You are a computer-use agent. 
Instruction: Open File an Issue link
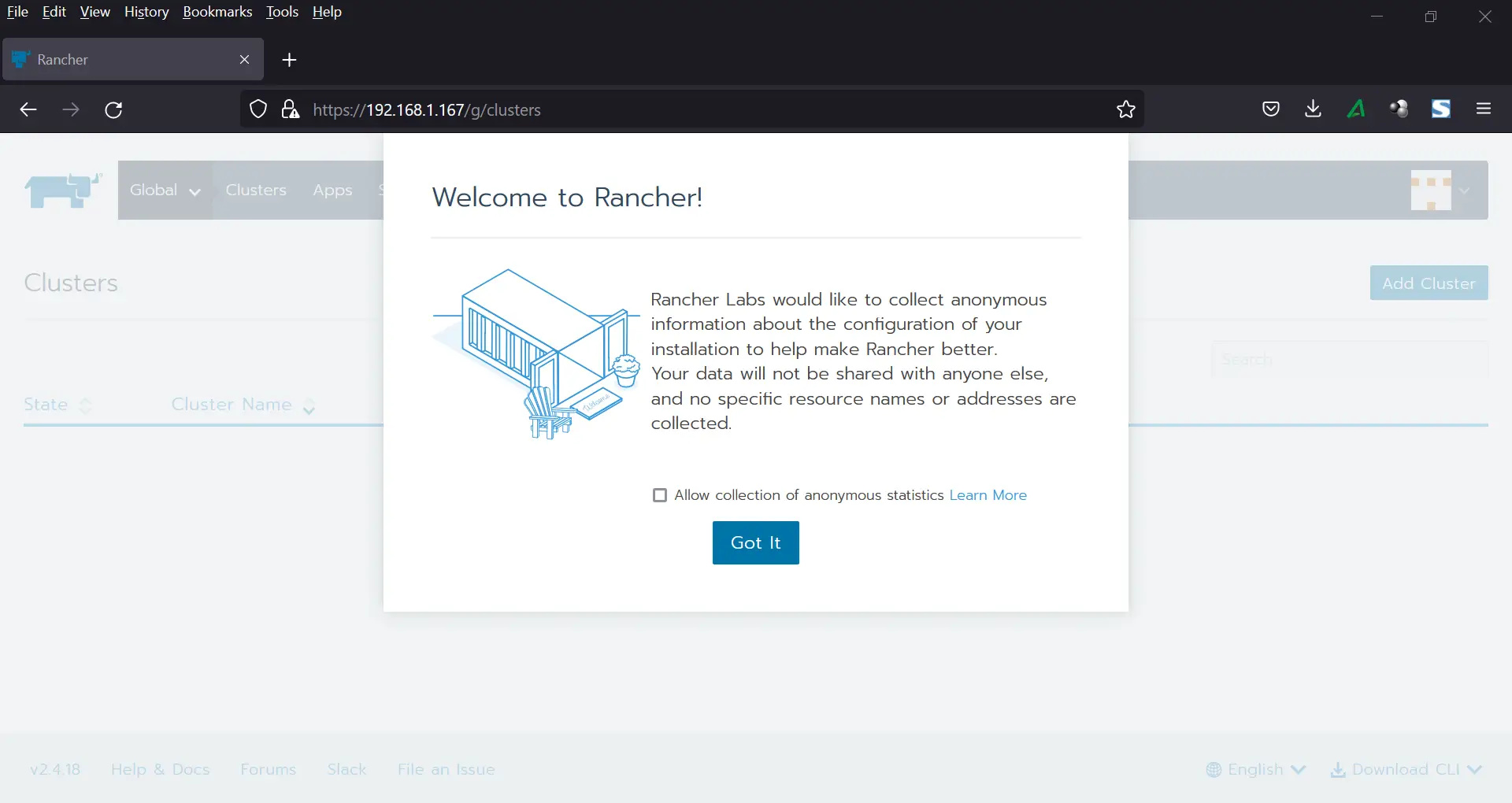point(447,769)
